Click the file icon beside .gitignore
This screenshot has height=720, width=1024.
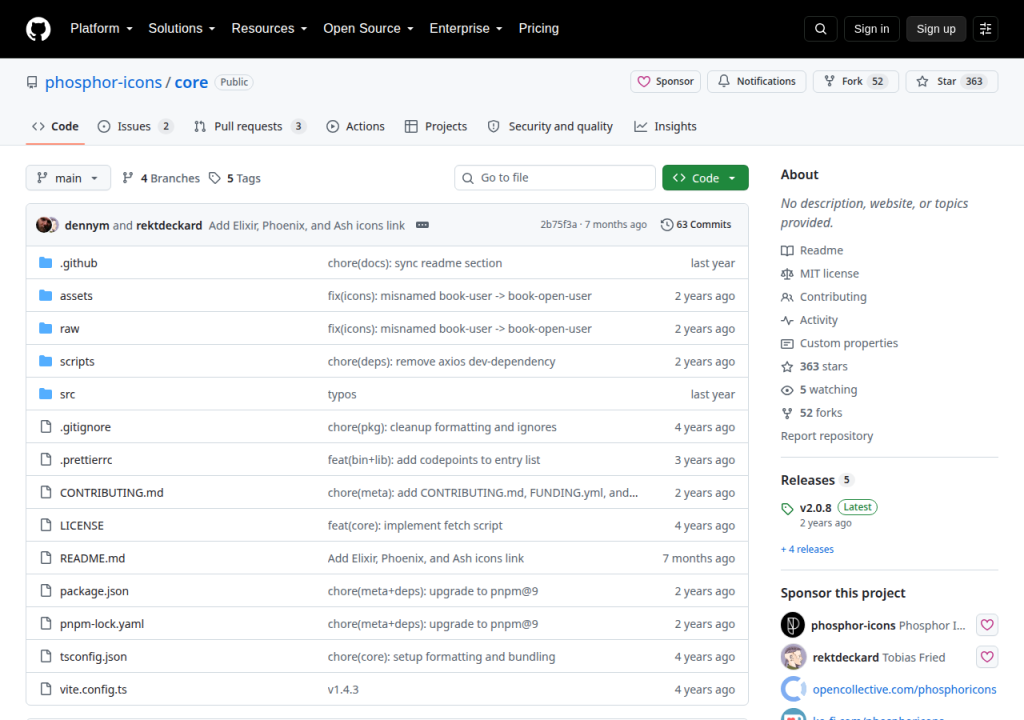coord(46,427)
